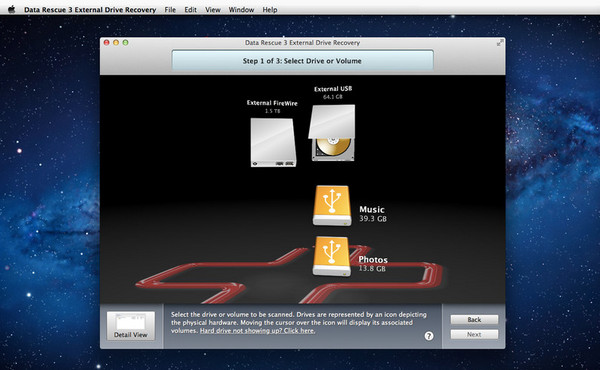Open the help question mark icon
This screenshot has height=370, width=600.
[x=429, y=336]
